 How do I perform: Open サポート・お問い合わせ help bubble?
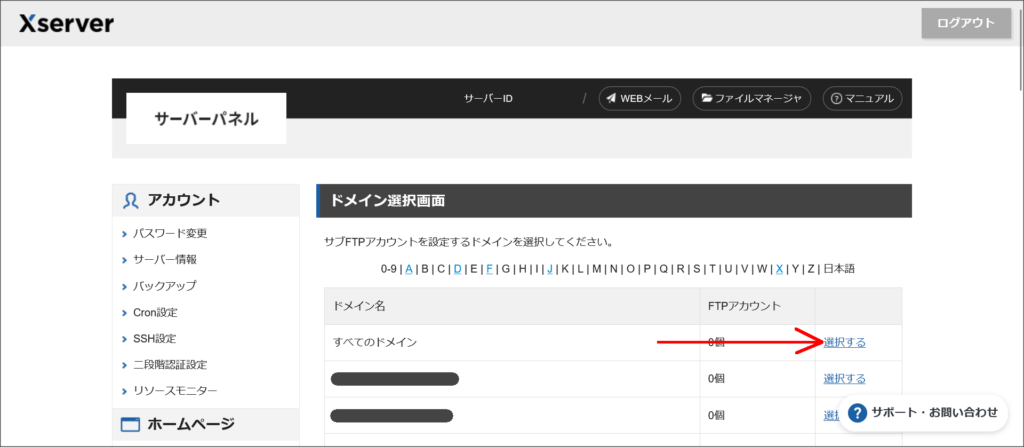(x=923, y=412)
